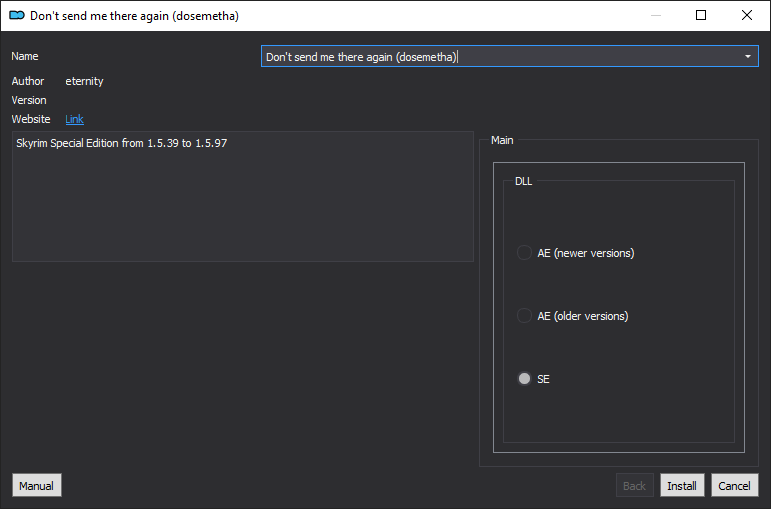Select the SE radio button

pos(524,379)
